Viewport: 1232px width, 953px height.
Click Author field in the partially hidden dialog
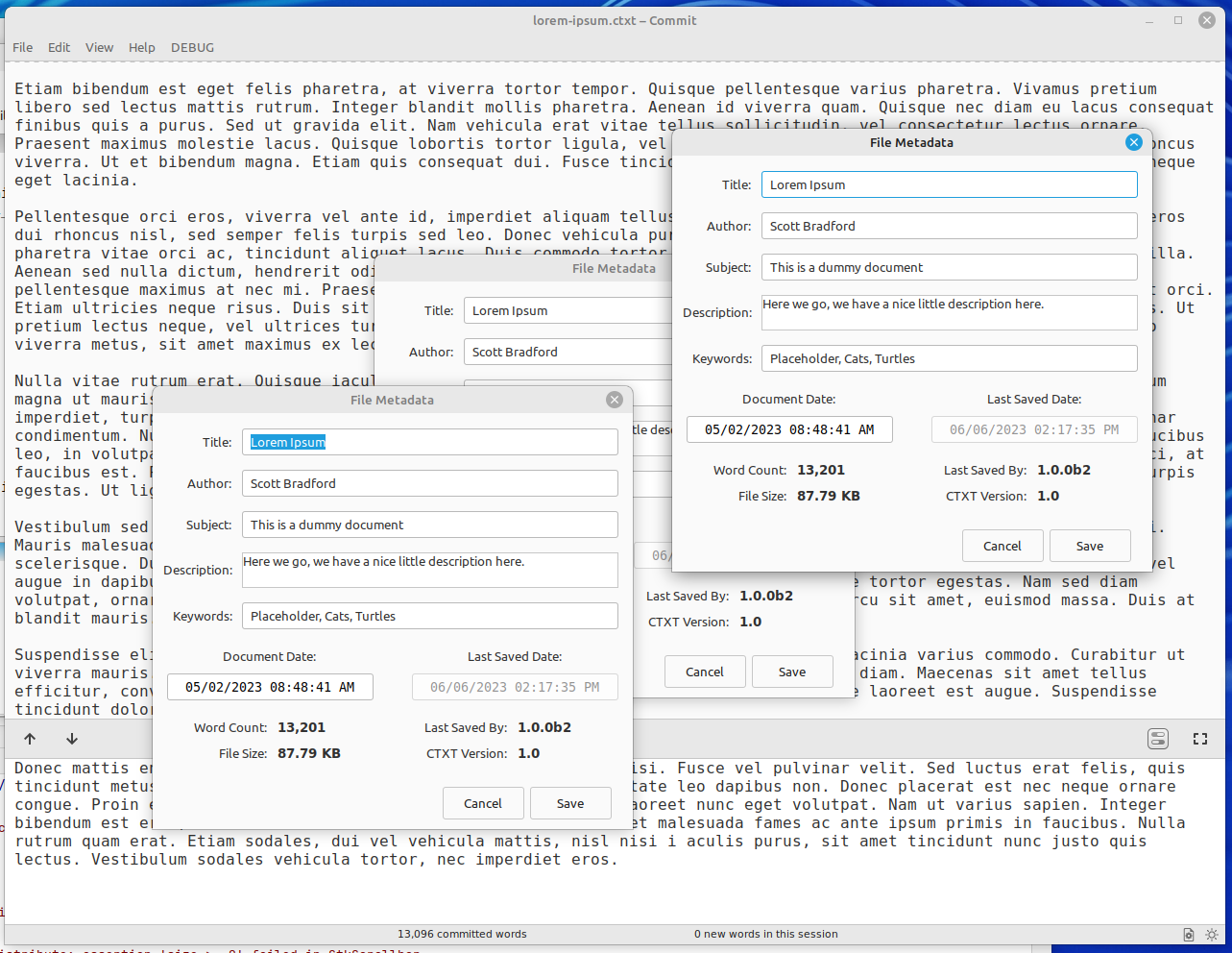(x=567, y=352)
